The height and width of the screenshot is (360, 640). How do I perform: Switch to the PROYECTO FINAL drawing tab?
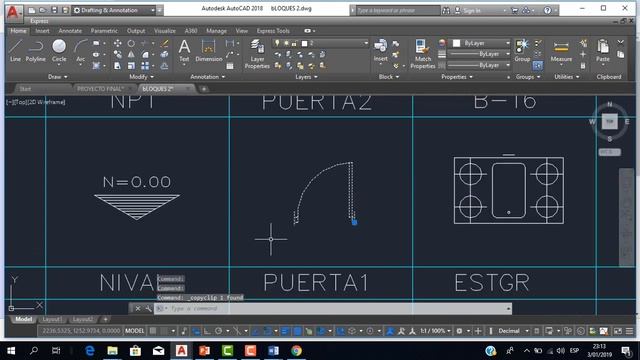pos(100,89)
